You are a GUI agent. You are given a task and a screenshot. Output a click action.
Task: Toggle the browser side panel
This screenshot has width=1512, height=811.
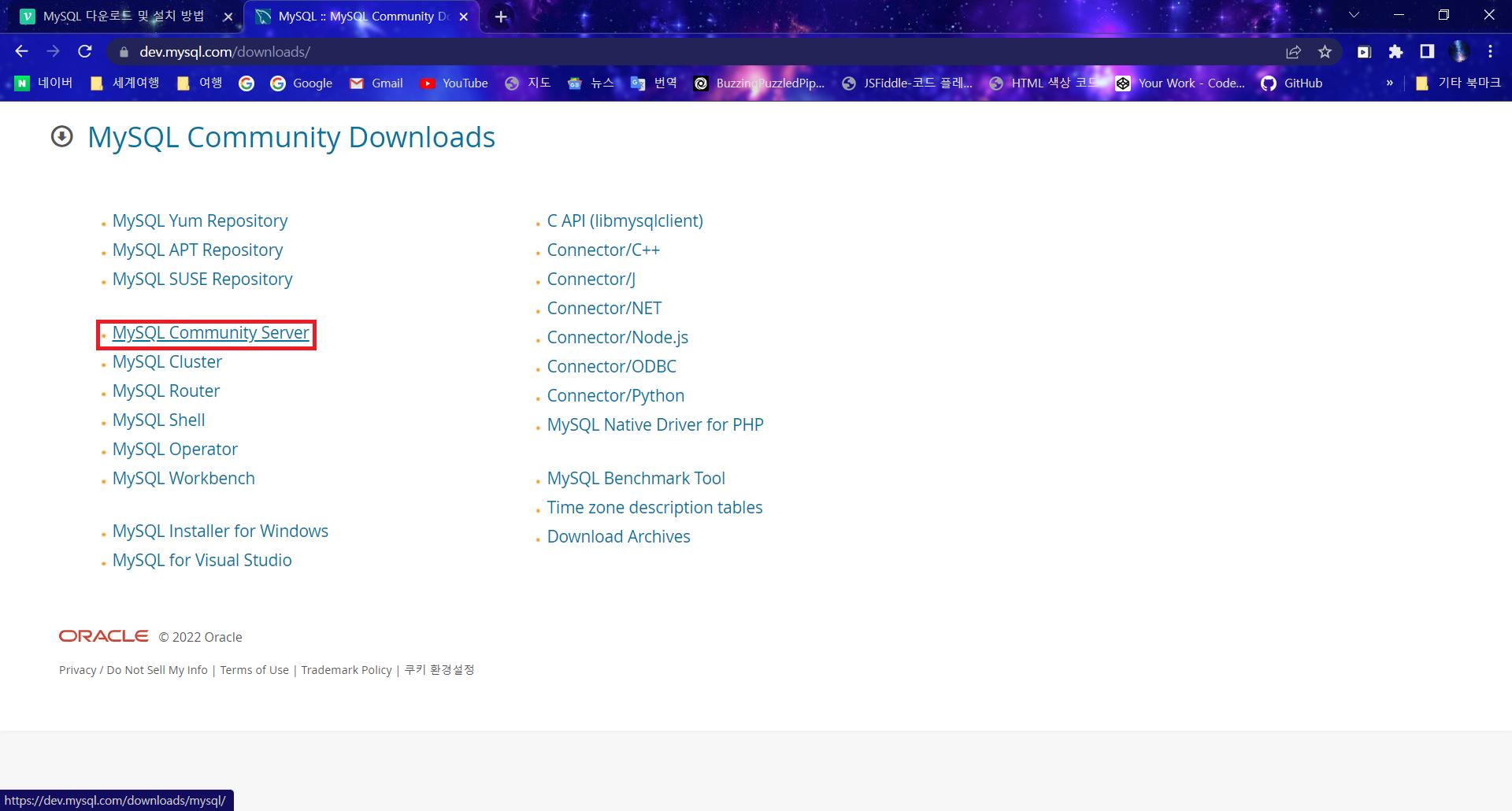1427,52
